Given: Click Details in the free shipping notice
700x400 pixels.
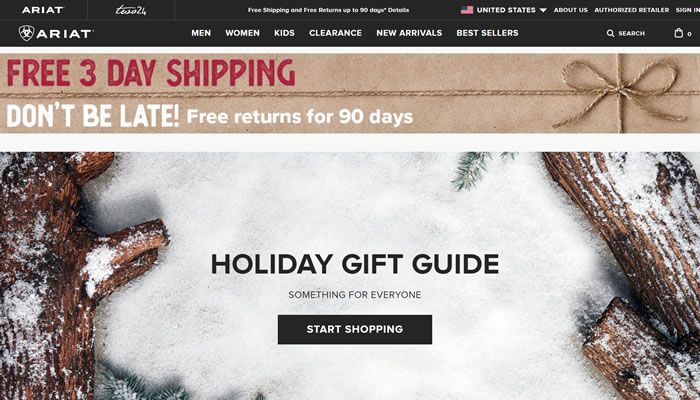Looking at the screenshot, I should pyautogui.click(x=398, y=10).
